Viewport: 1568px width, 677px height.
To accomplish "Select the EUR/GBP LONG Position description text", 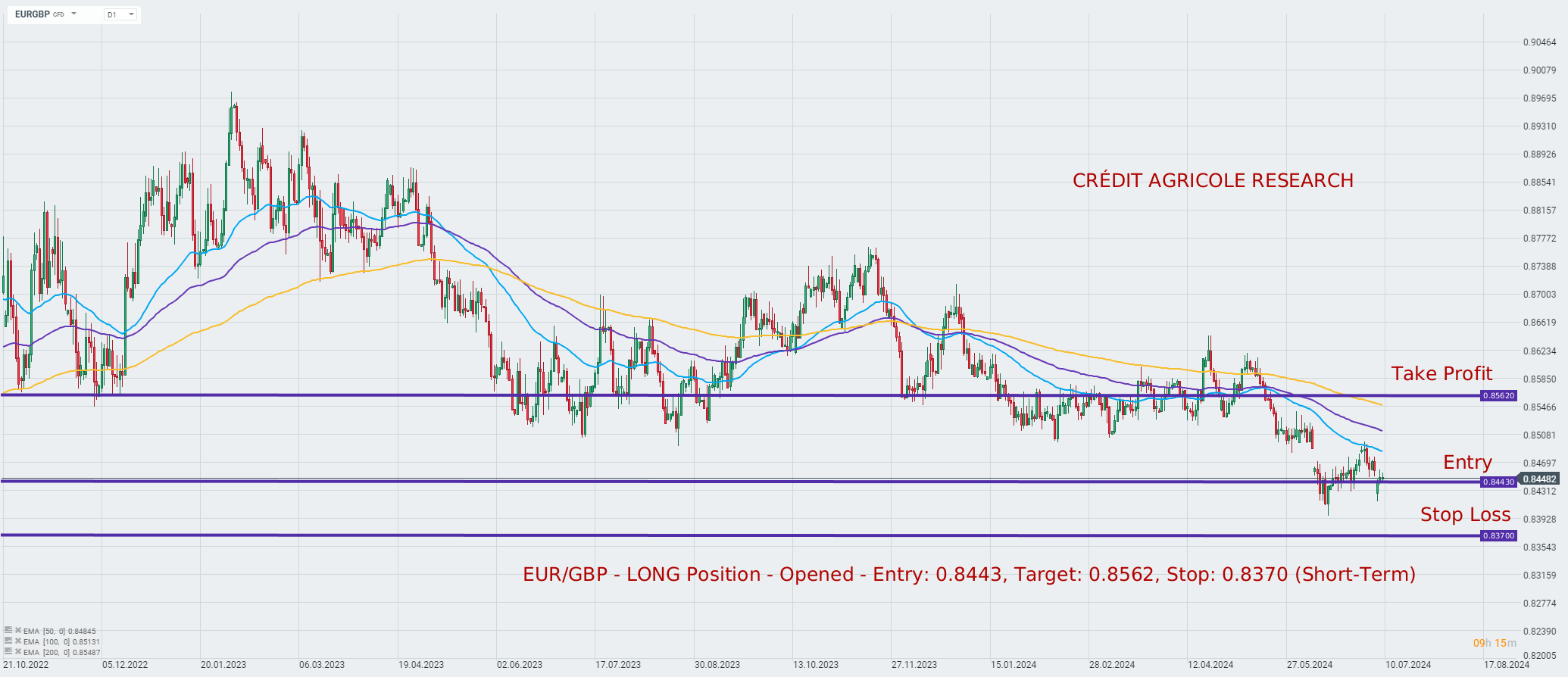I will [969, 574].
